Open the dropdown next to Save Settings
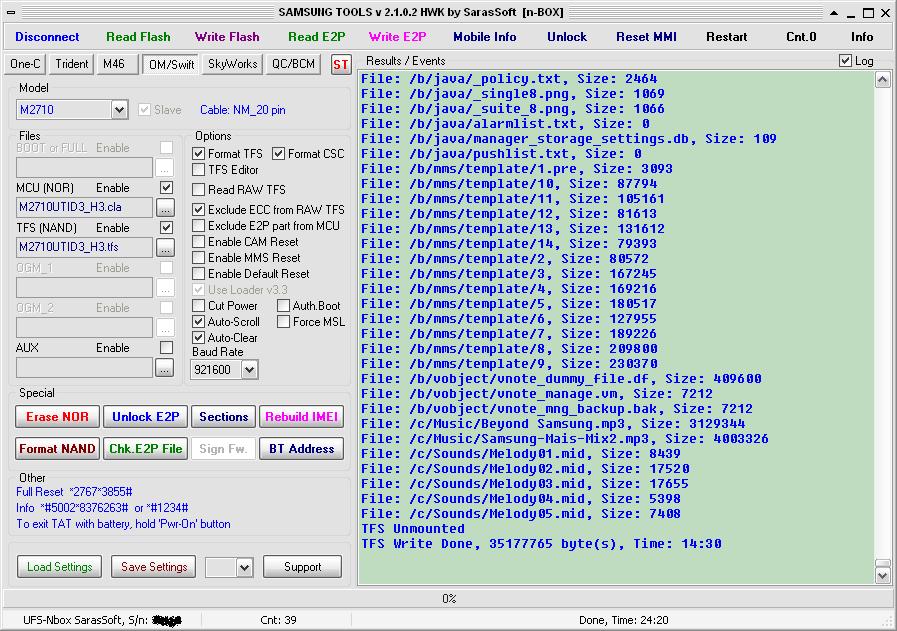The image size is (897, 631). [245, 567]
